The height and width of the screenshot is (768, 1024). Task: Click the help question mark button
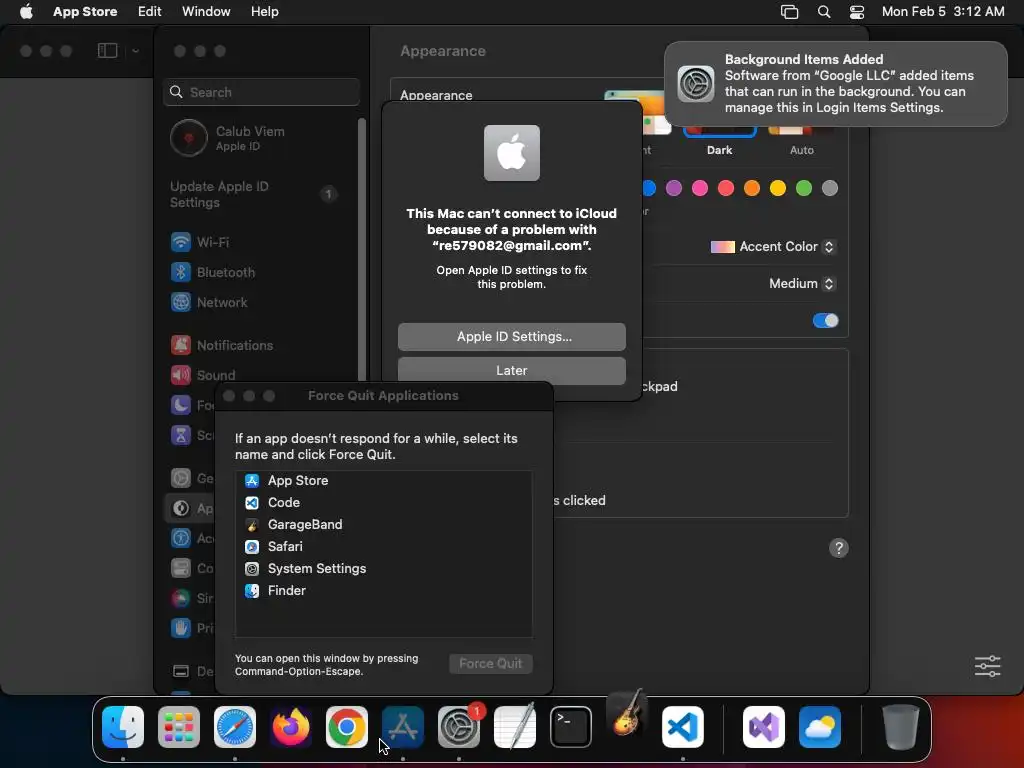click(839, 548)
